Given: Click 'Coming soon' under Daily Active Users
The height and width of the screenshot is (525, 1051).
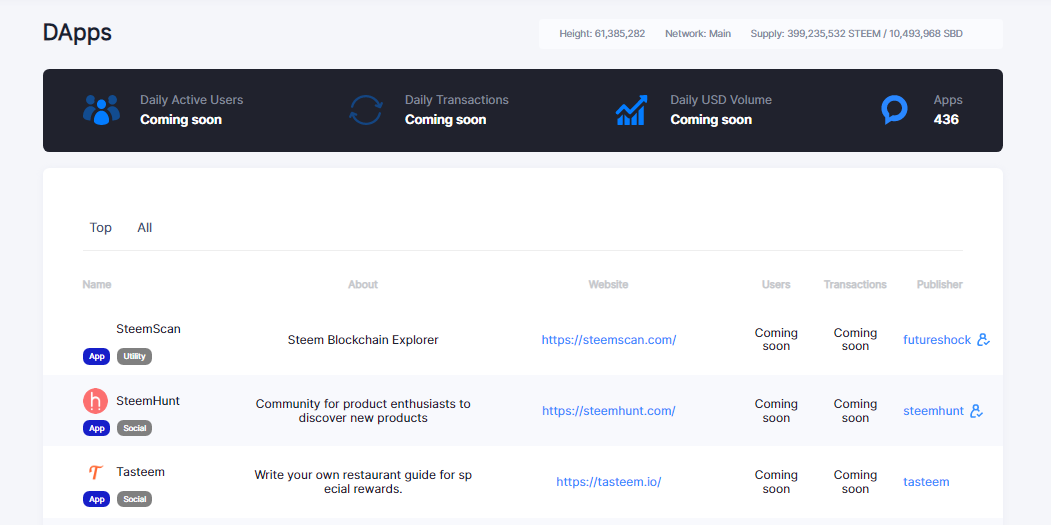Looking at the screenshot, I should click(x=181, y=119).
